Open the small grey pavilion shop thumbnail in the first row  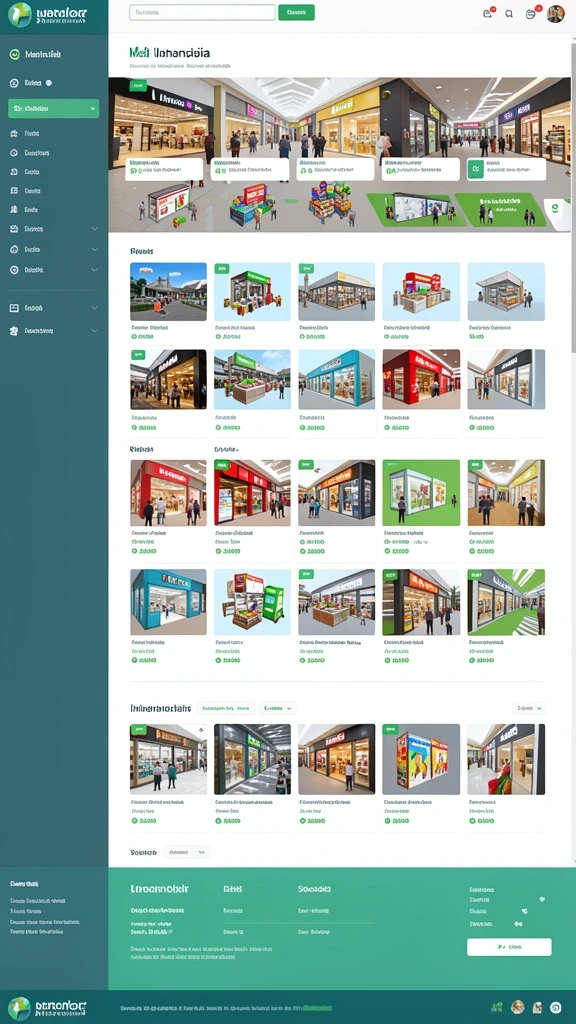click(x=506, y=291)
